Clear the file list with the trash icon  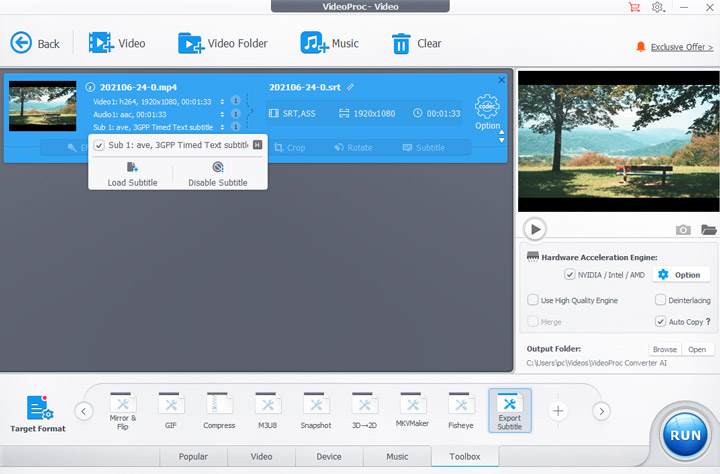click(x=416, y=44)
